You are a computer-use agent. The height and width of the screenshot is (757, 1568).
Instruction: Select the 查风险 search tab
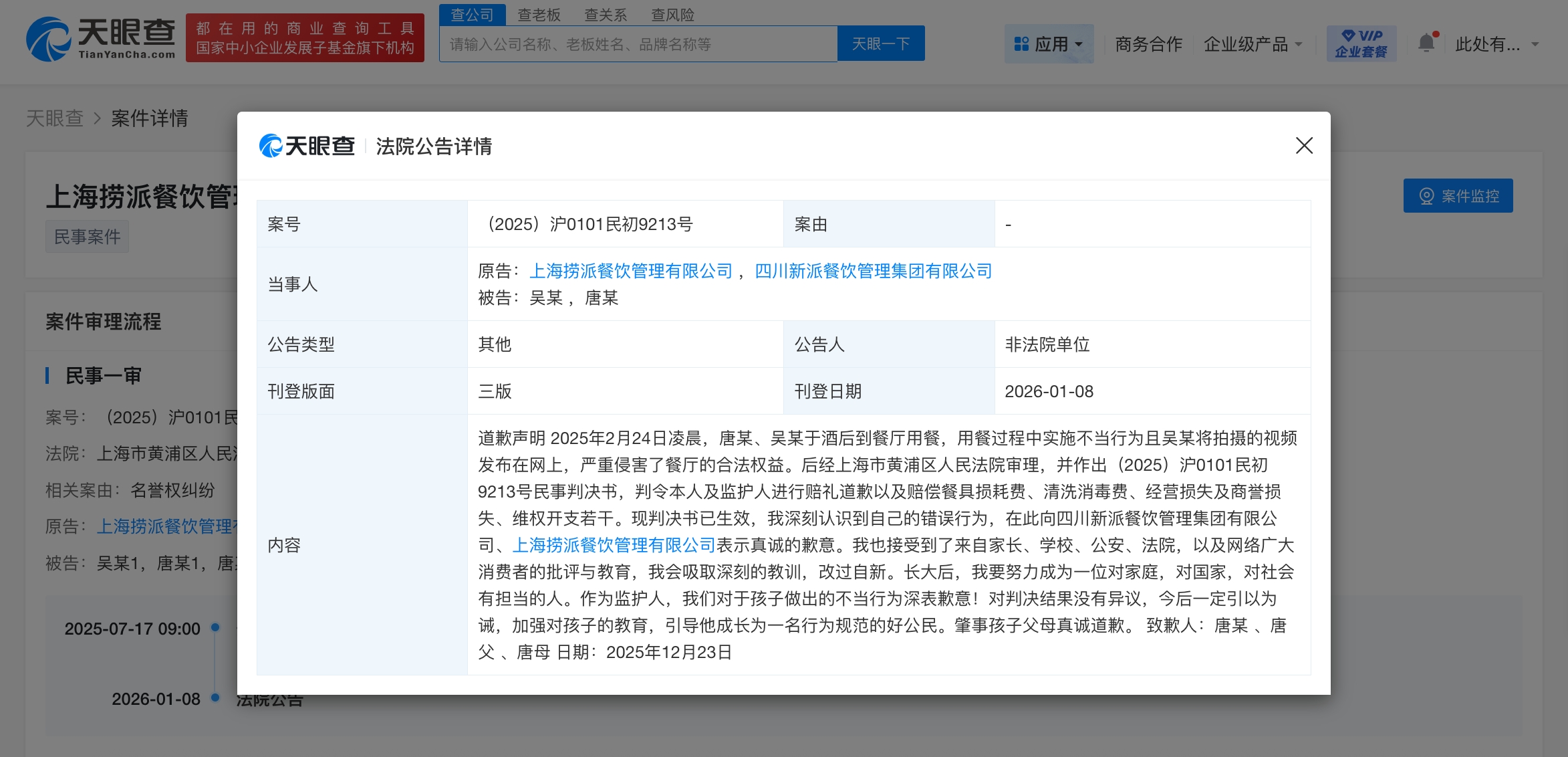coord(672,15)
